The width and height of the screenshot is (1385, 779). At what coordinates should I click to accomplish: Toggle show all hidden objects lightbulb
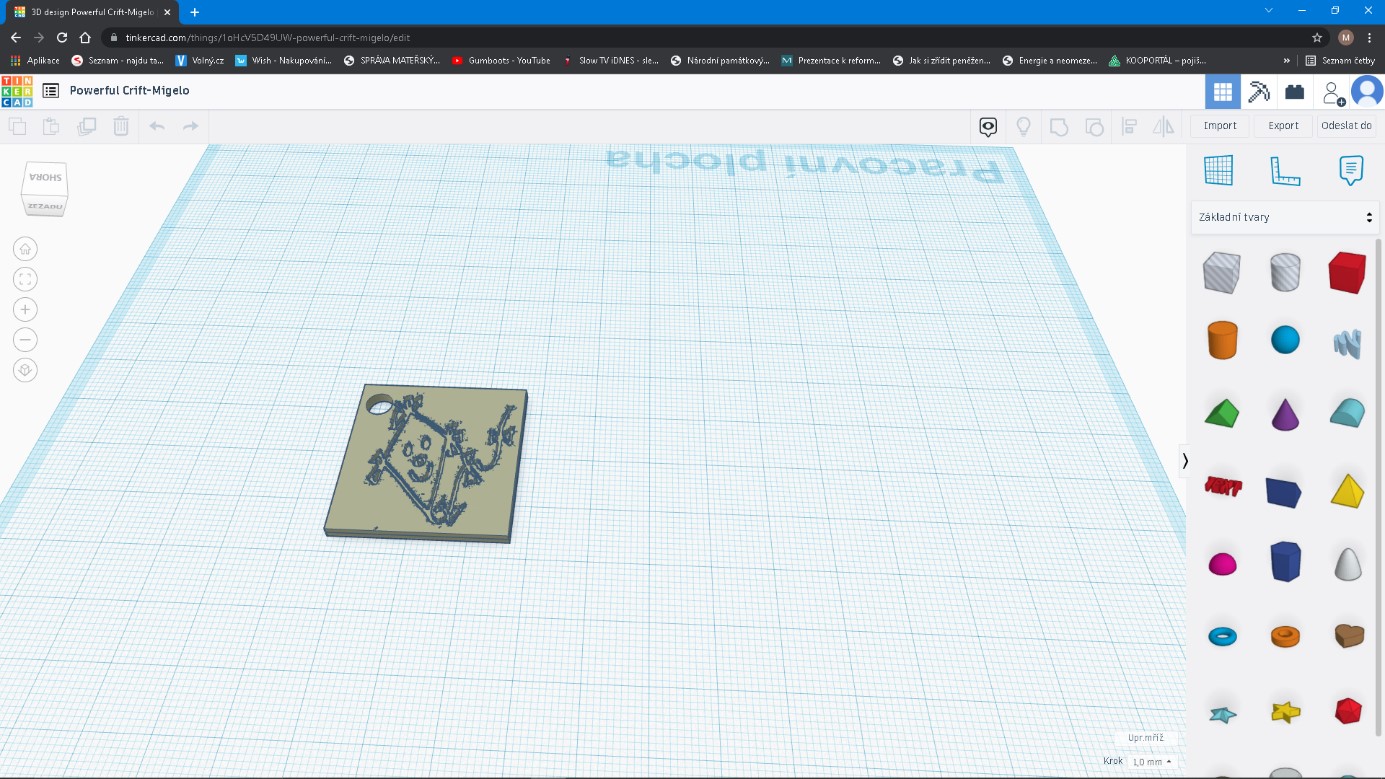[1023, 126]
